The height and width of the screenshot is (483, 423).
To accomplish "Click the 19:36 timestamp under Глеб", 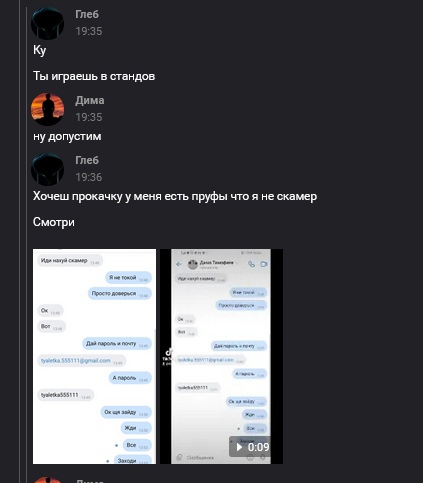I will pyautogui.click(x=89, y=177).
